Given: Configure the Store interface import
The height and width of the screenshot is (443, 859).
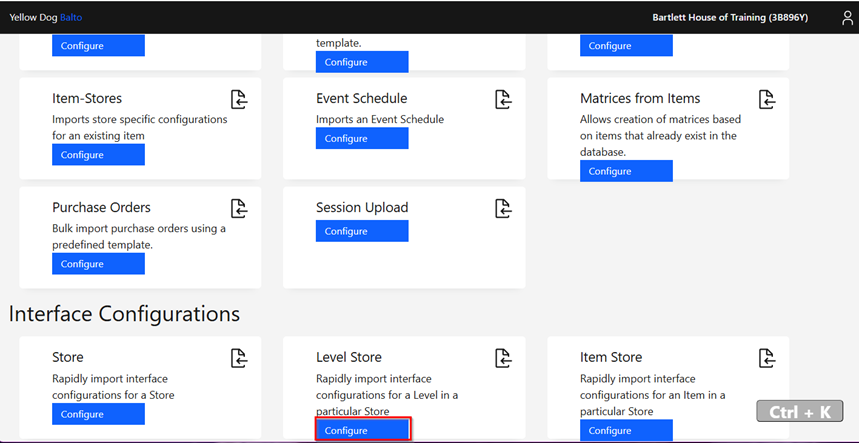Looking at the screenshot, I should [99, 414].
